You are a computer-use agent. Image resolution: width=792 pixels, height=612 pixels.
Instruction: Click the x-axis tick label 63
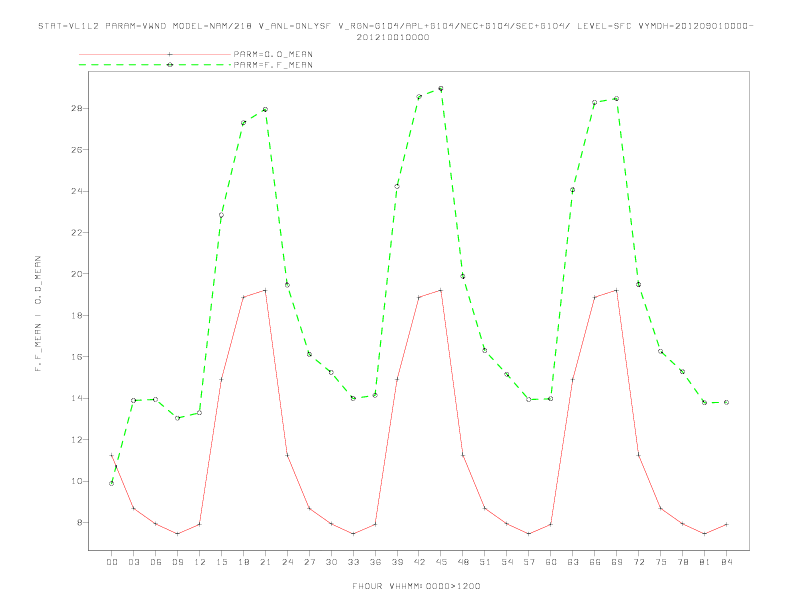coord(573,562)
